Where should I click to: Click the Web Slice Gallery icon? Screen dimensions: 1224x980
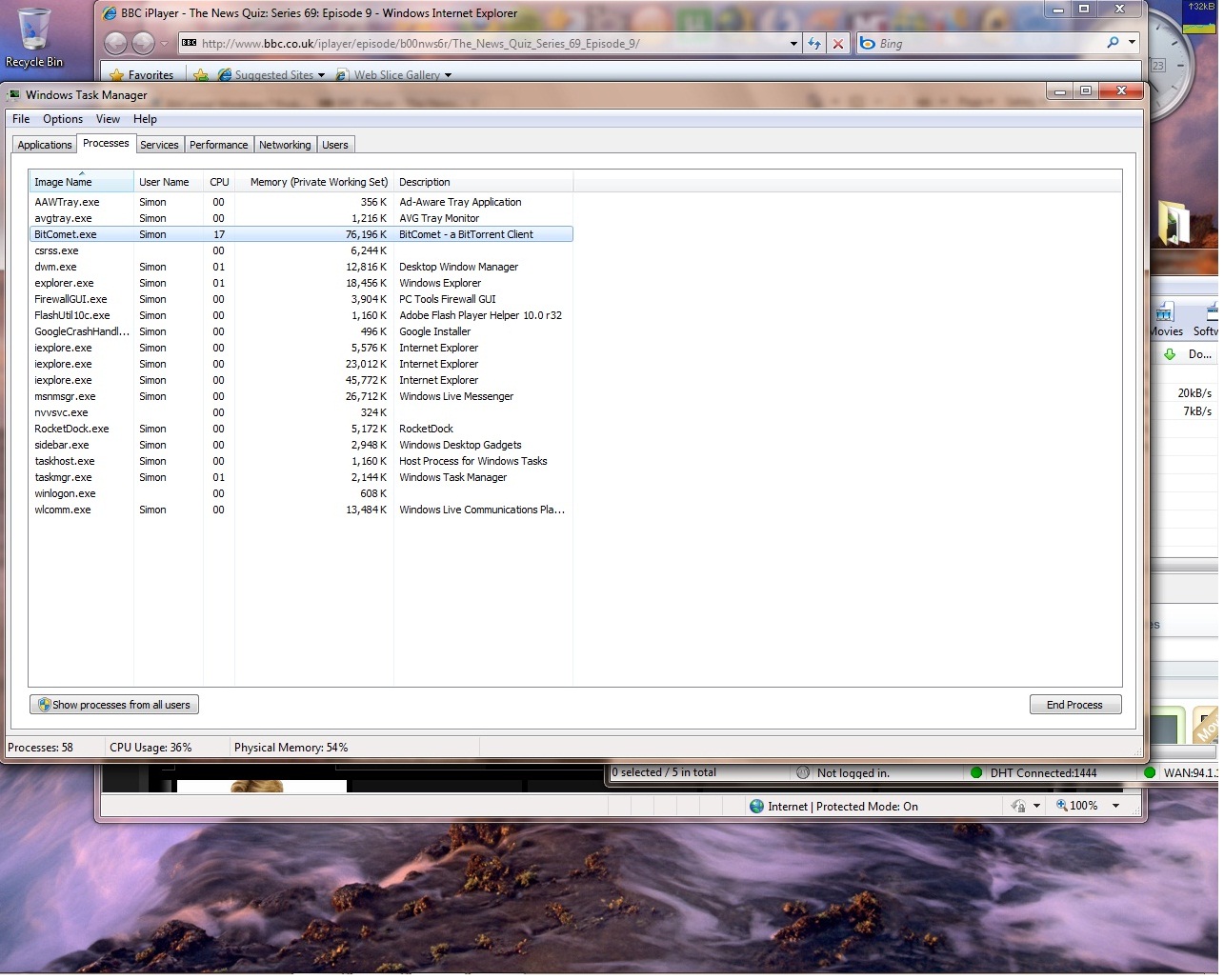343,74
